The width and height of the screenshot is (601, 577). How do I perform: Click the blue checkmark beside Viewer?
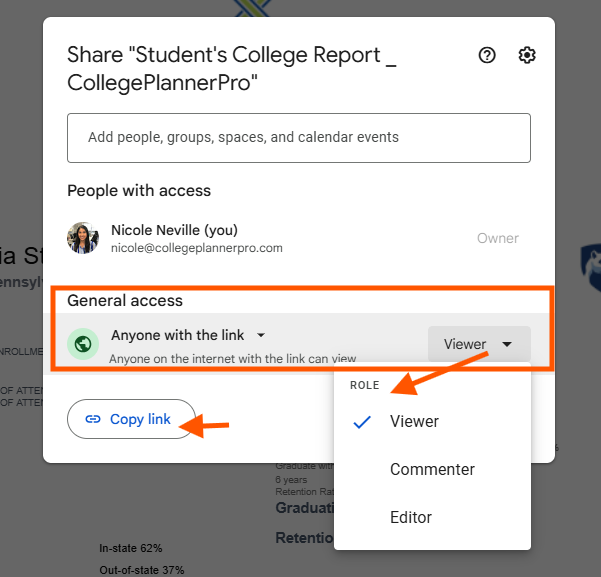[363, 422]
